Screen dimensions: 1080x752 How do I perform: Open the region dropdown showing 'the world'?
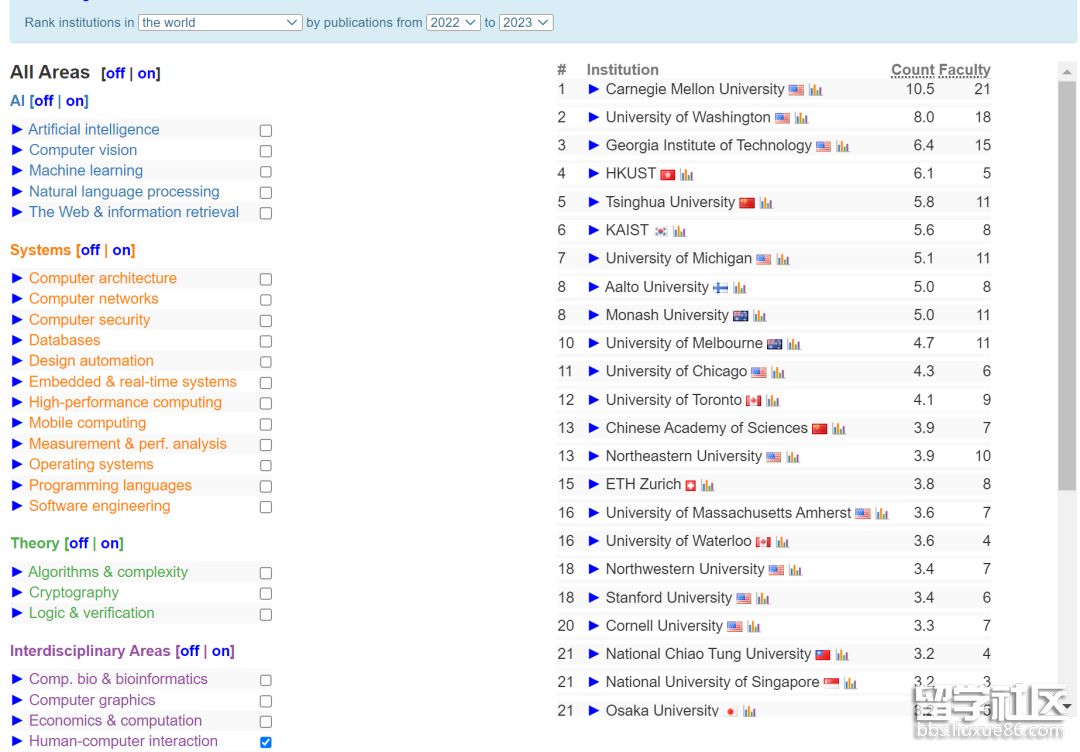point(220,23)
